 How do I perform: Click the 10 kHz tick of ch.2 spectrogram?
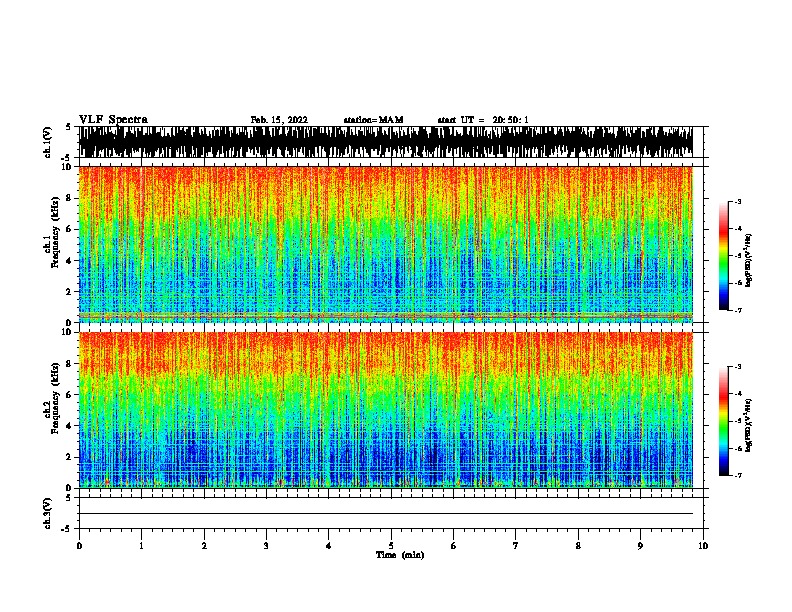(67, 332)
